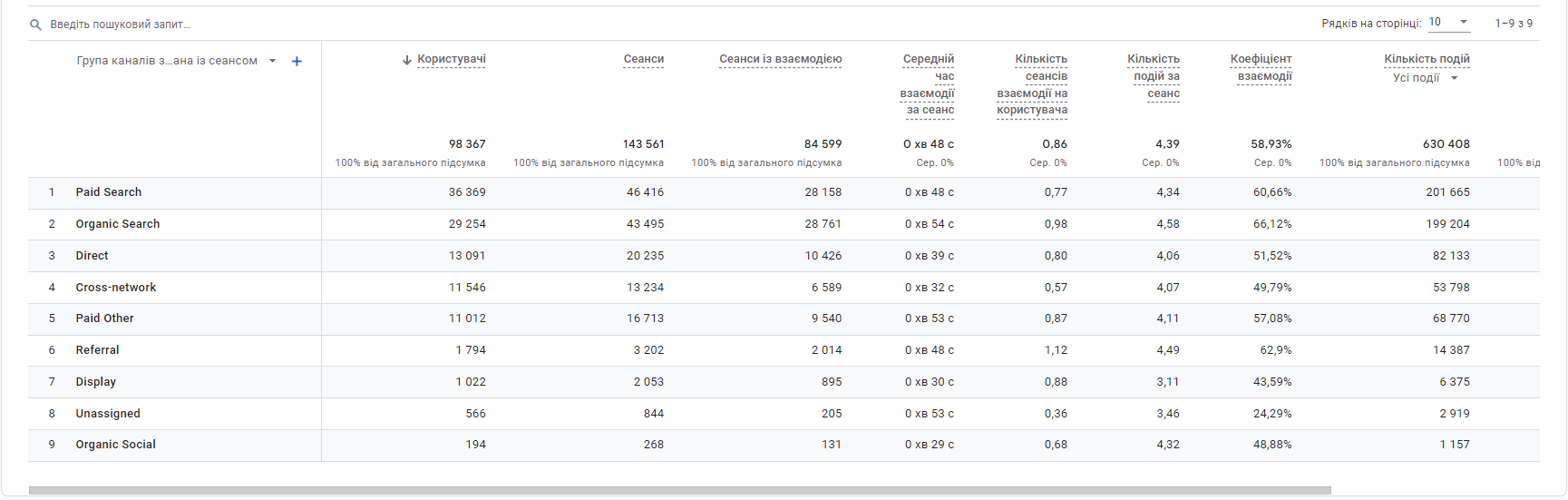Click Organic Search average time 0 хв 54 с
Screen dimensions: 1568x500
[930, 224]
